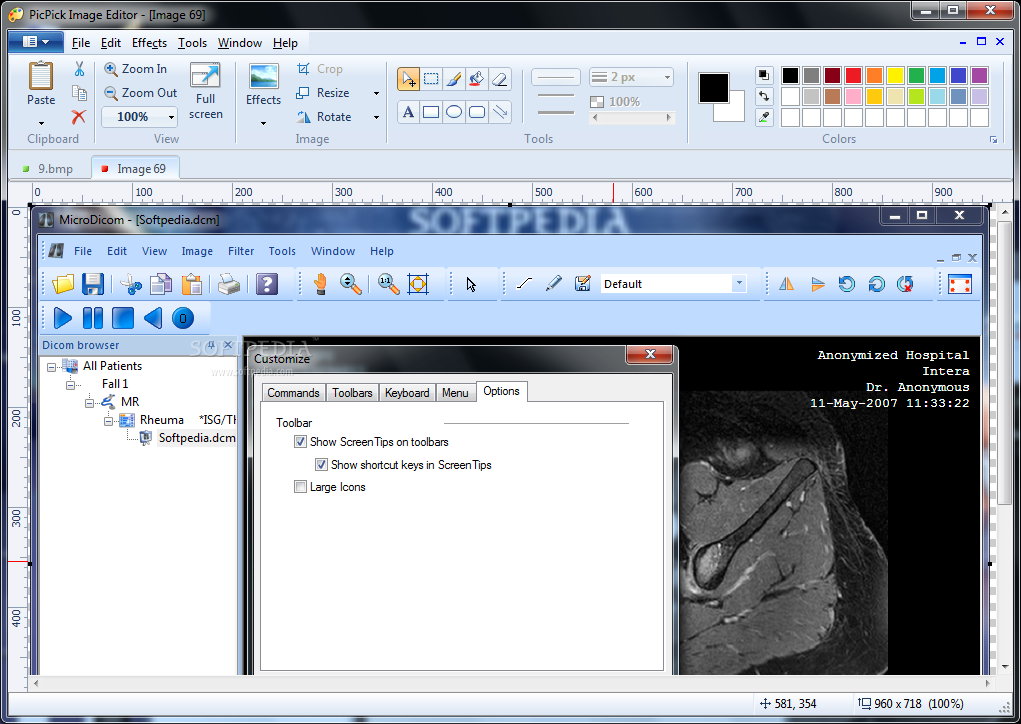
Task: Select the Line drawing tool
Action: point(499,112)
